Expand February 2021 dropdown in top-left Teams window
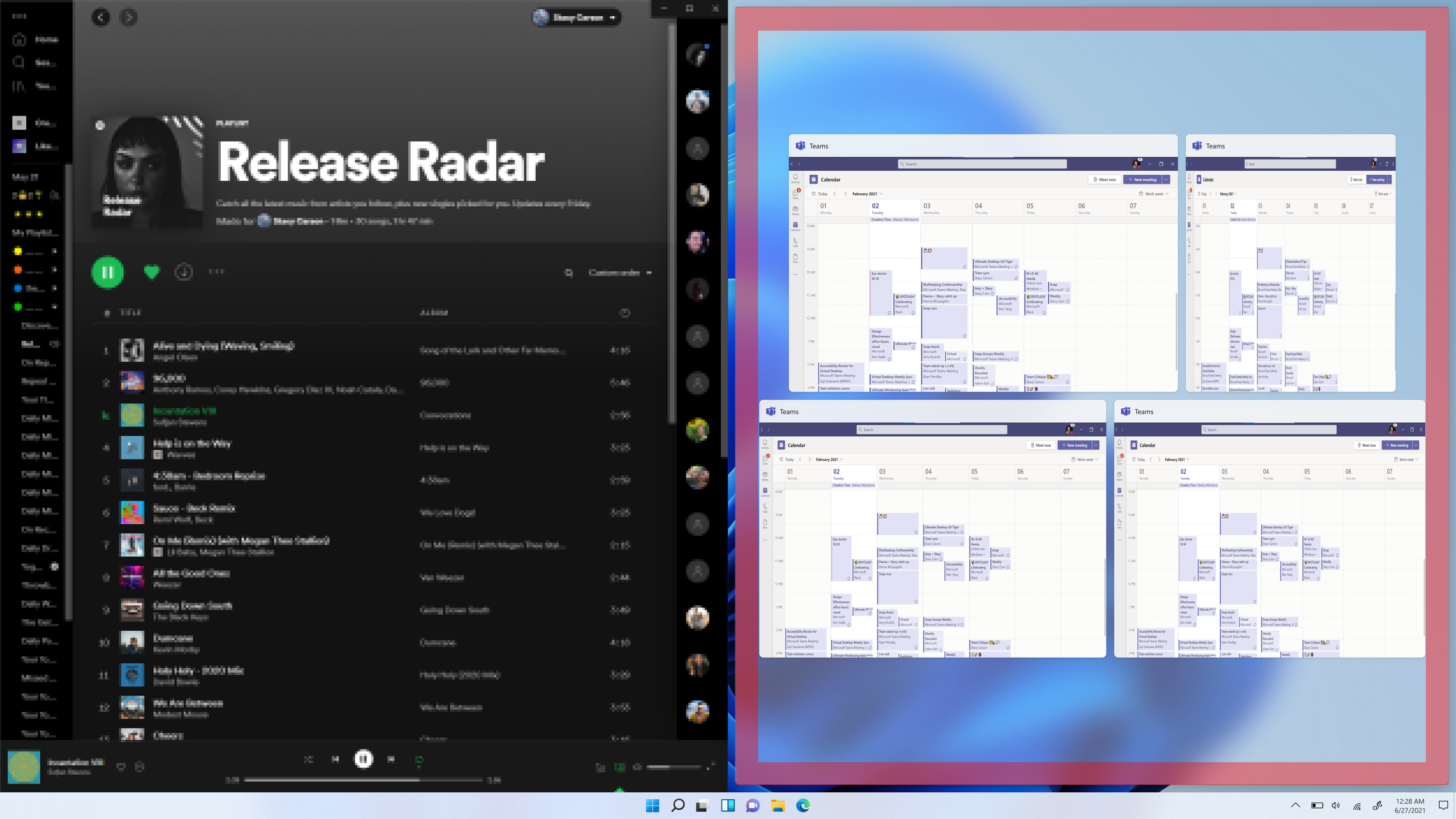The image size is (1456, 819). (x=867, y=194)
